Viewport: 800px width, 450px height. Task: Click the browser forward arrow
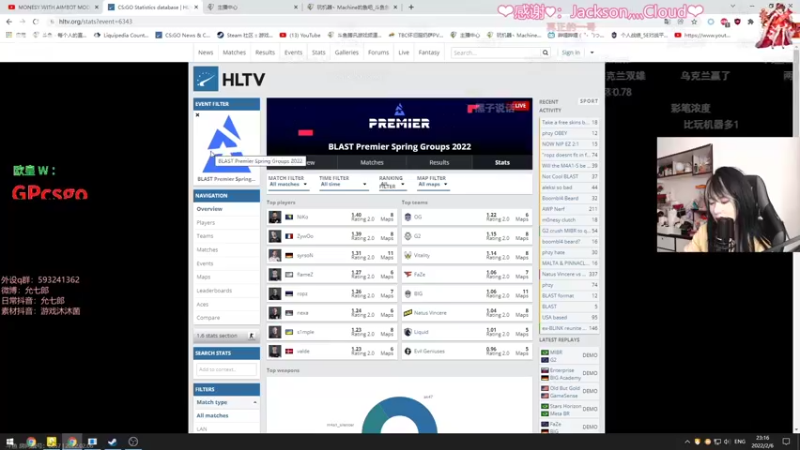pos(22,21)
